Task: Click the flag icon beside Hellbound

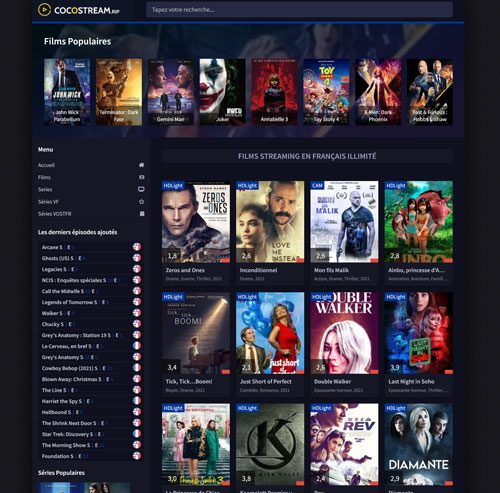Action: 137,412
